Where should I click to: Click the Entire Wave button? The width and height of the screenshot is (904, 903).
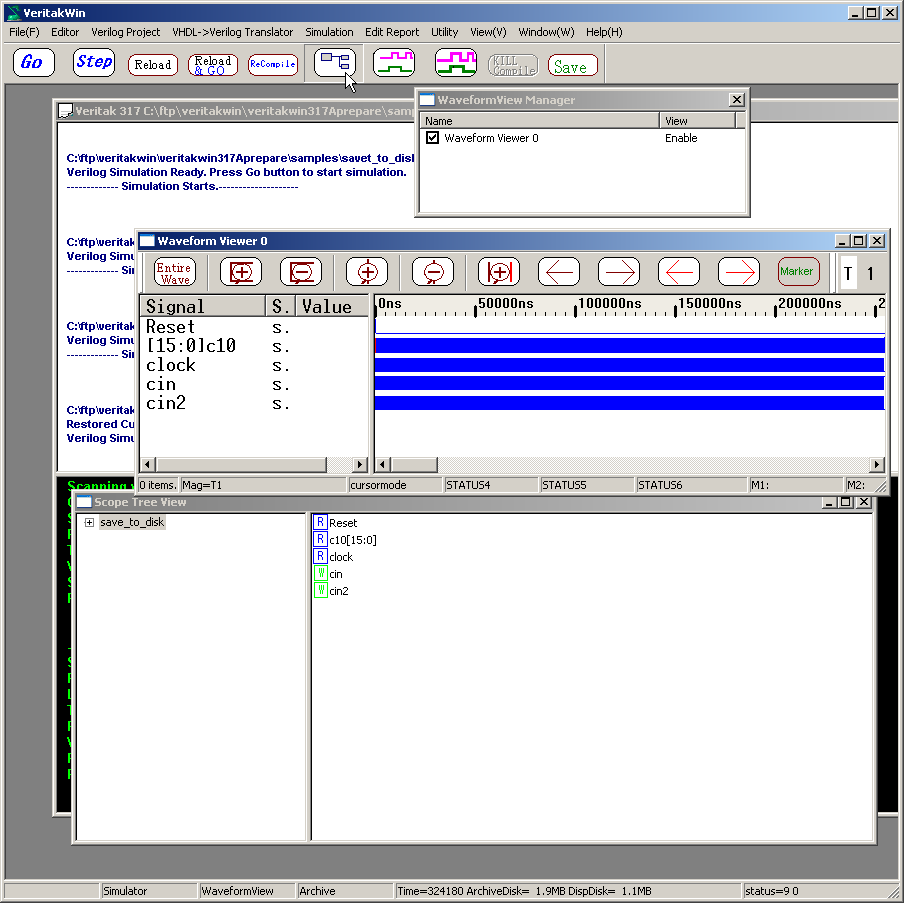click(x=175, y=272)
